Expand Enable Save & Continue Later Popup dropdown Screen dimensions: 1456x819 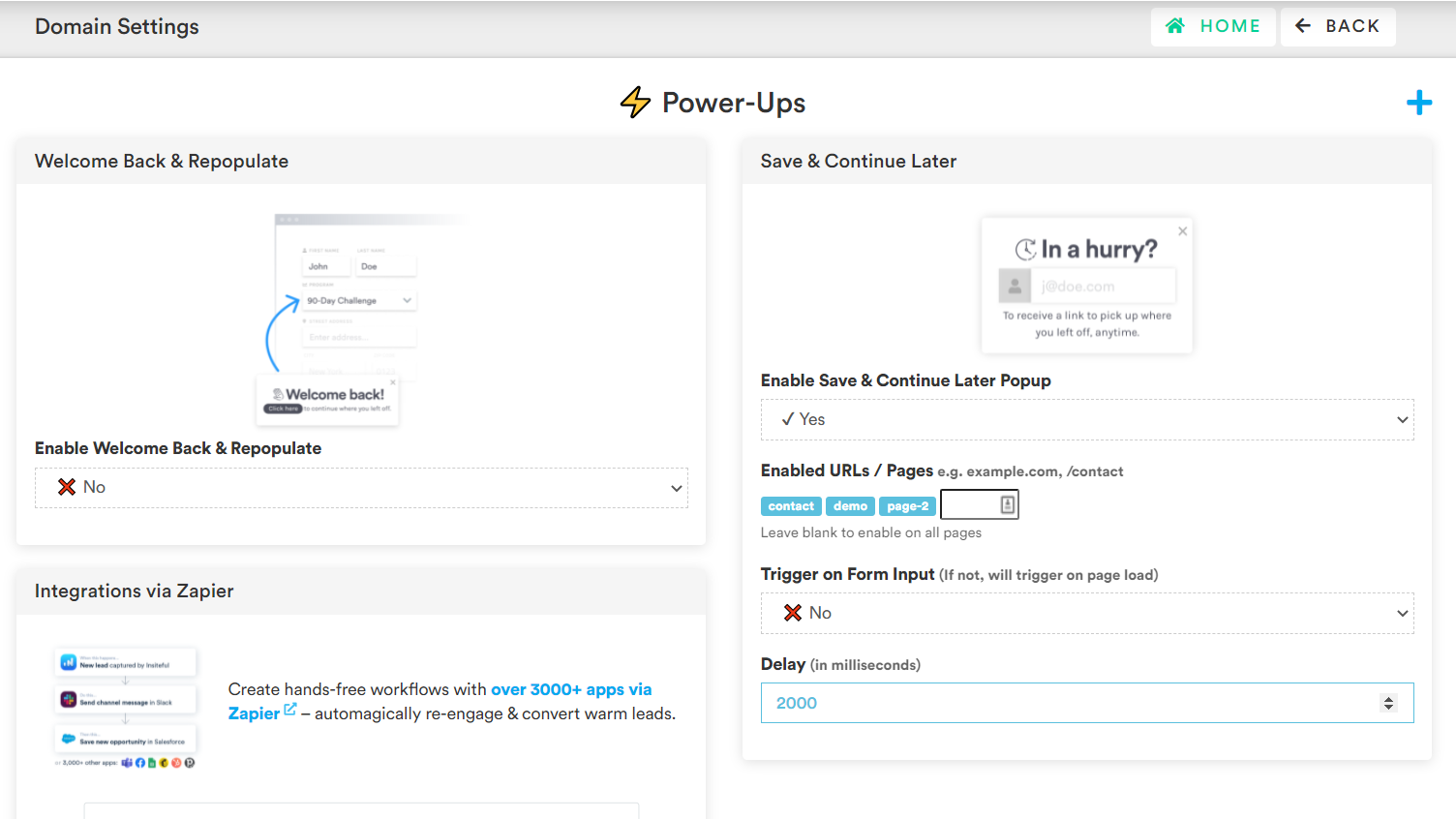[x=1086, y=420]
